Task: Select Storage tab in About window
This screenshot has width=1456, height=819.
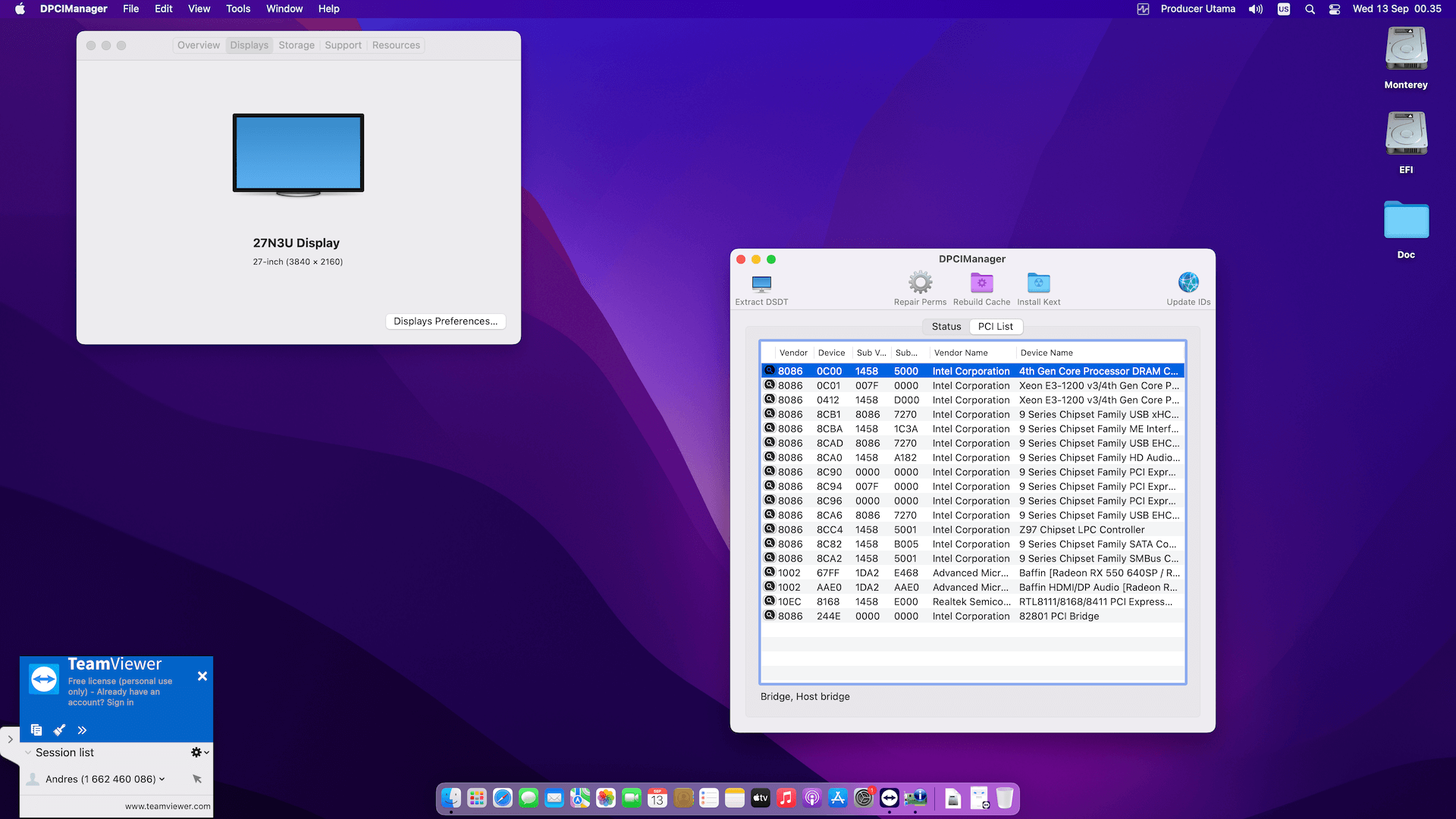Action: coord(297,45)
